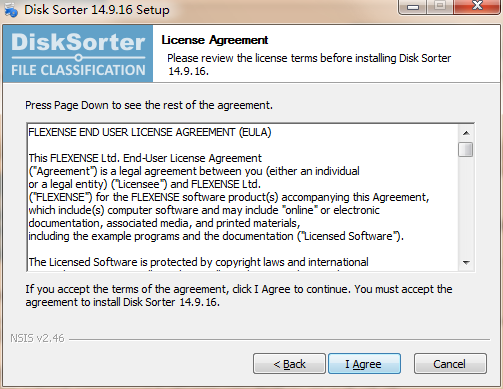Click the NSIS v2.46 branding text
Viewport: 503px width, 389px height.
tap(37, 338)
